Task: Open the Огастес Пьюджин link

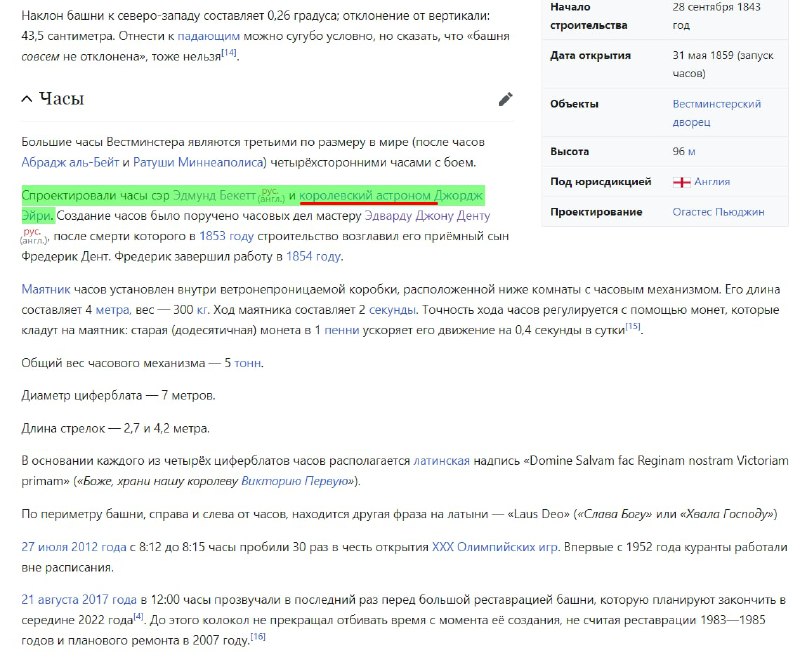Action: click(x=718, y=212)
